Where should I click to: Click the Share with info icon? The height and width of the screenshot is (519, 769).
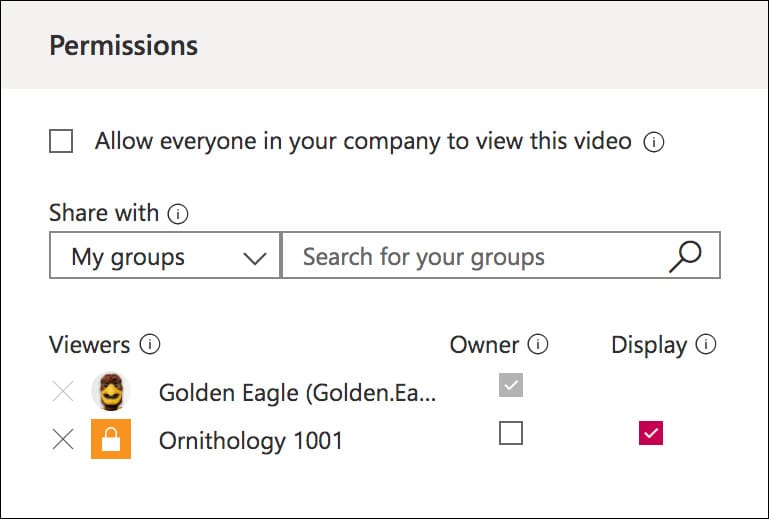(x=179, y=213)
